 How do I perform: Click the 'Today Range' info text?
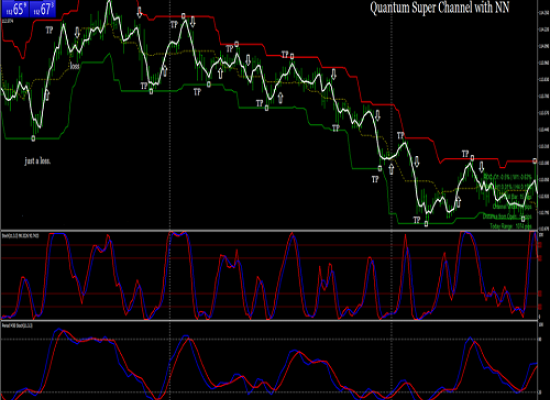[510, 226]
